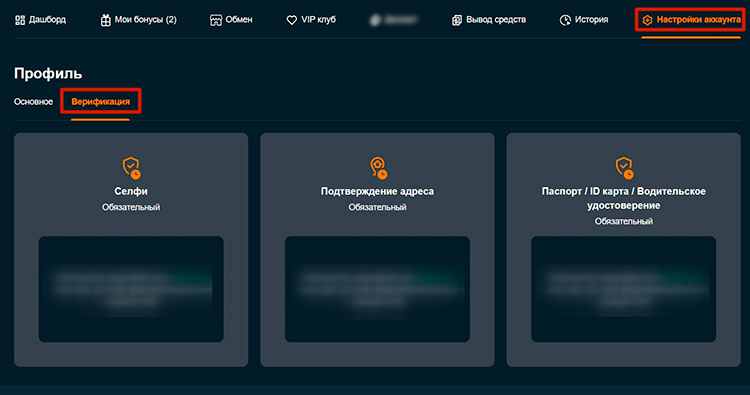
Task: Click the VIP клуб heart icon
Action: [291, 20]
